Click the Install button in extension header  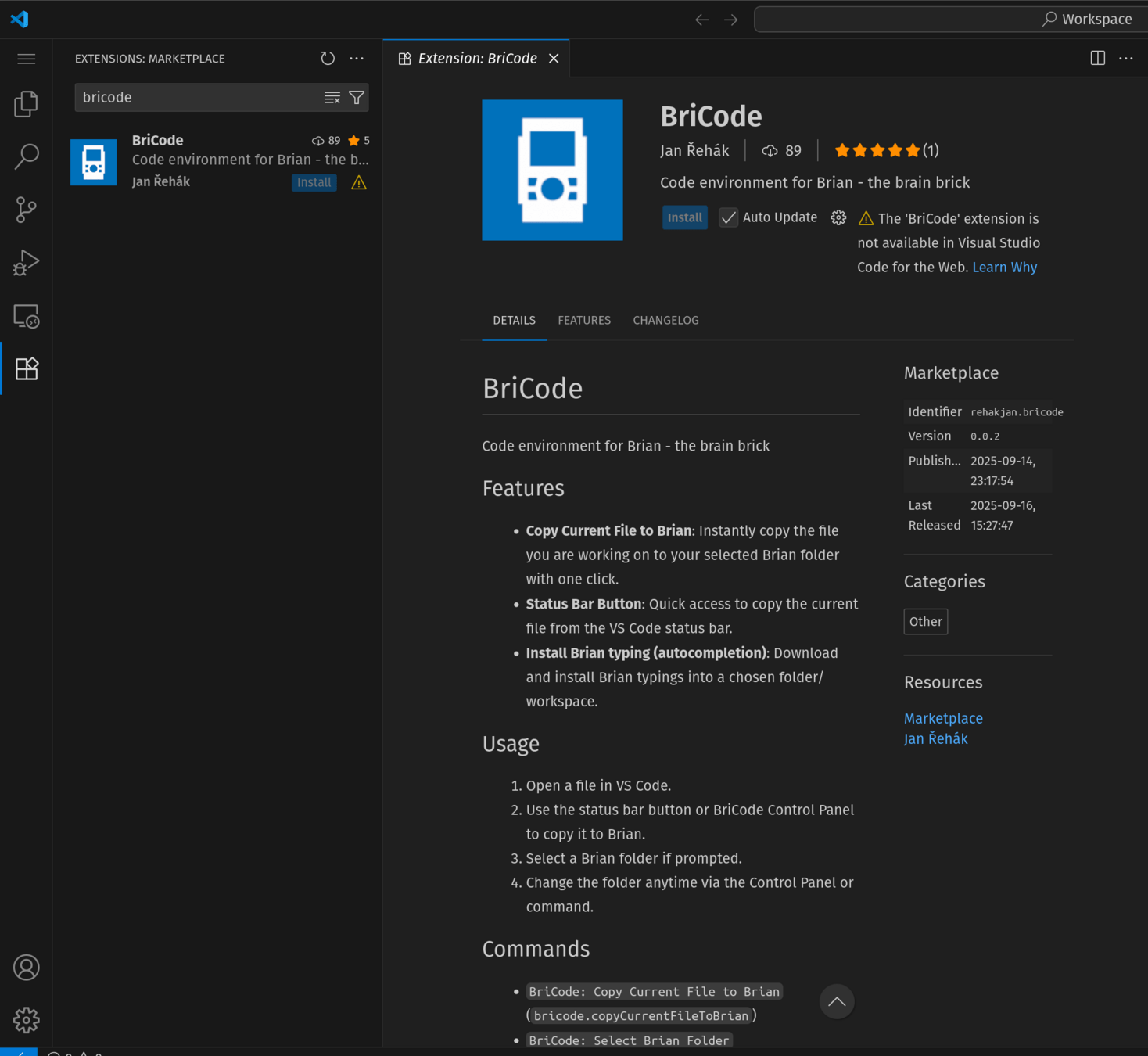(x=685, y=217)
